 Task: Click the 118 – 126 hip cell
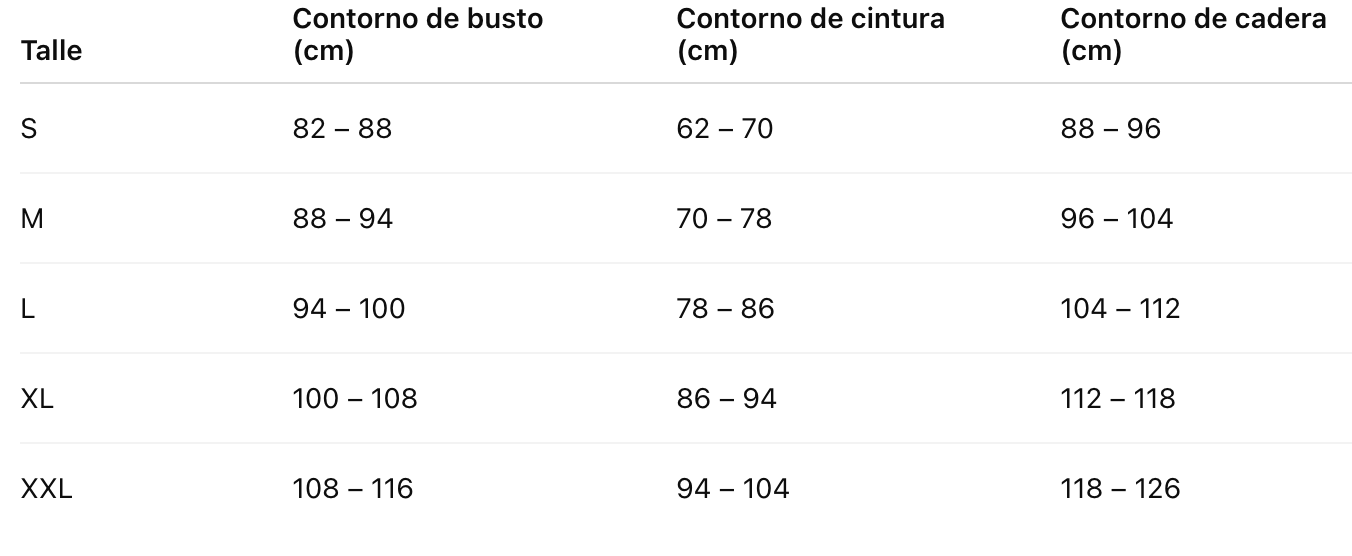(1120, 489)
